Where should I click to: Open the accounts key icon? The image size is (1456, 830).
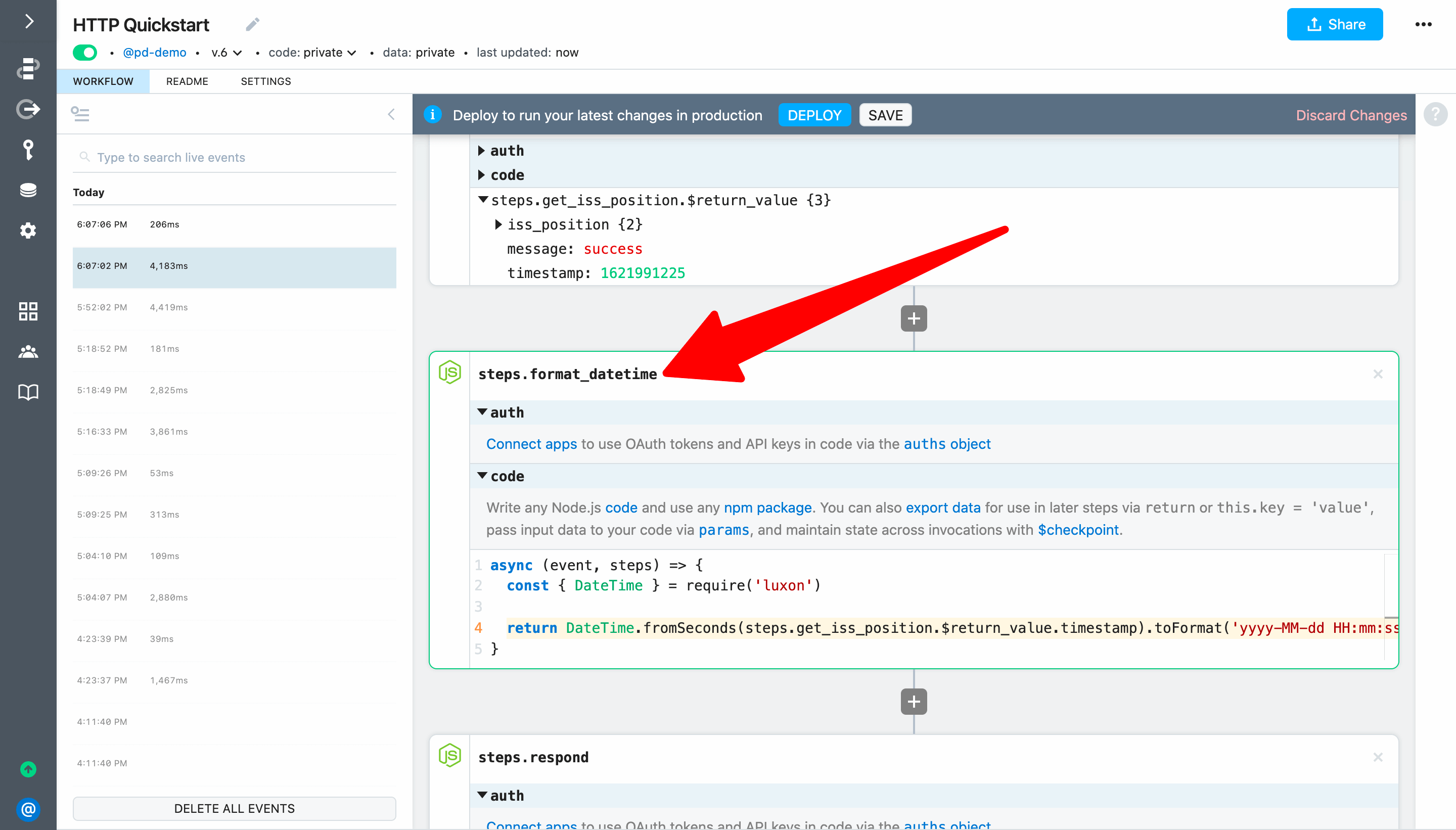click(28, 149)
